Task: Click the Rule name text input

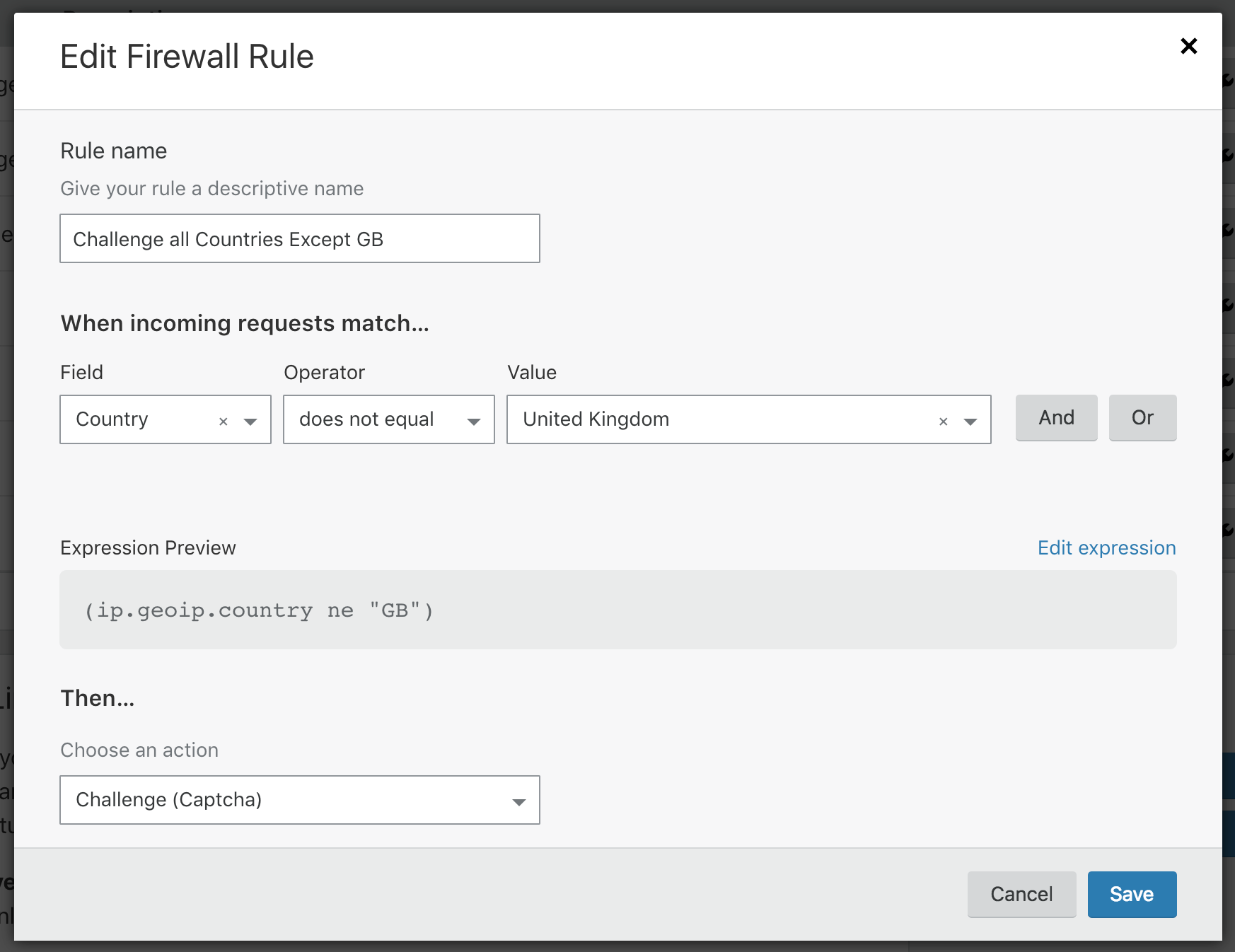Action: click(x=300, y=238)
